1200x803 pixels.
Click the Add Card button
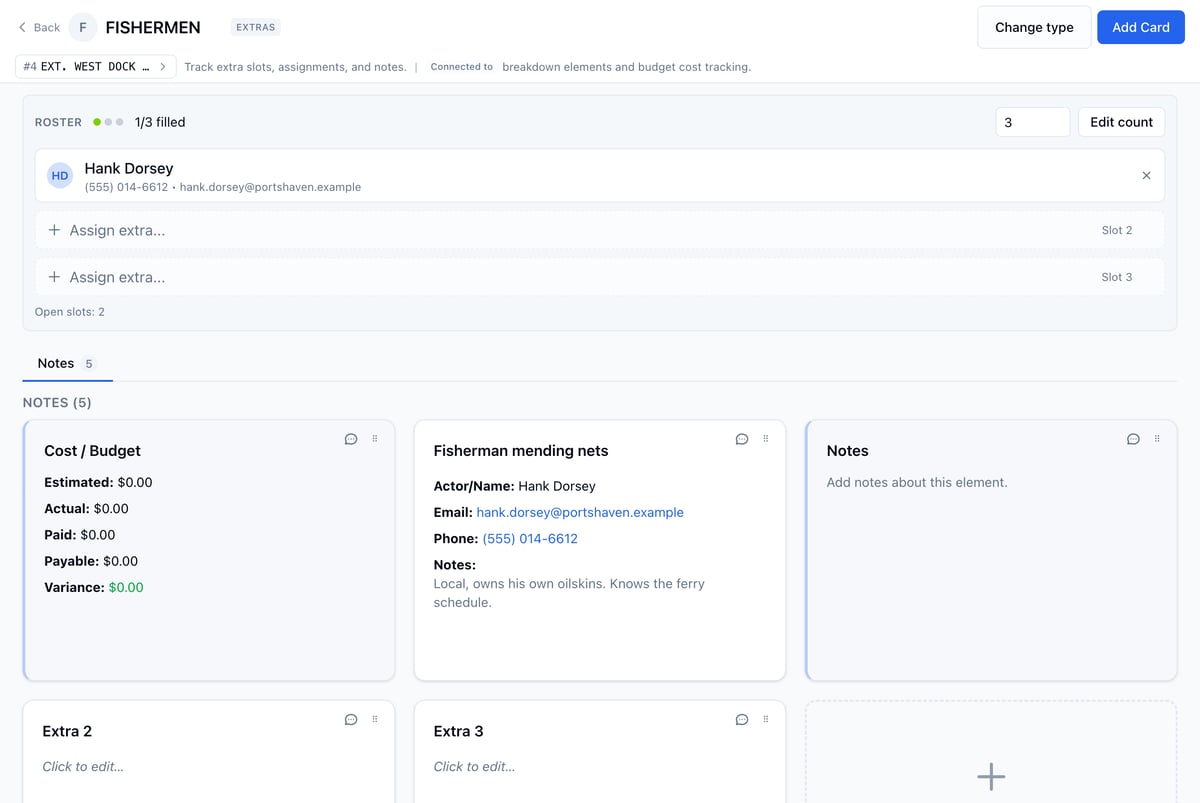pyautogui.click(x=1141, y=27)
